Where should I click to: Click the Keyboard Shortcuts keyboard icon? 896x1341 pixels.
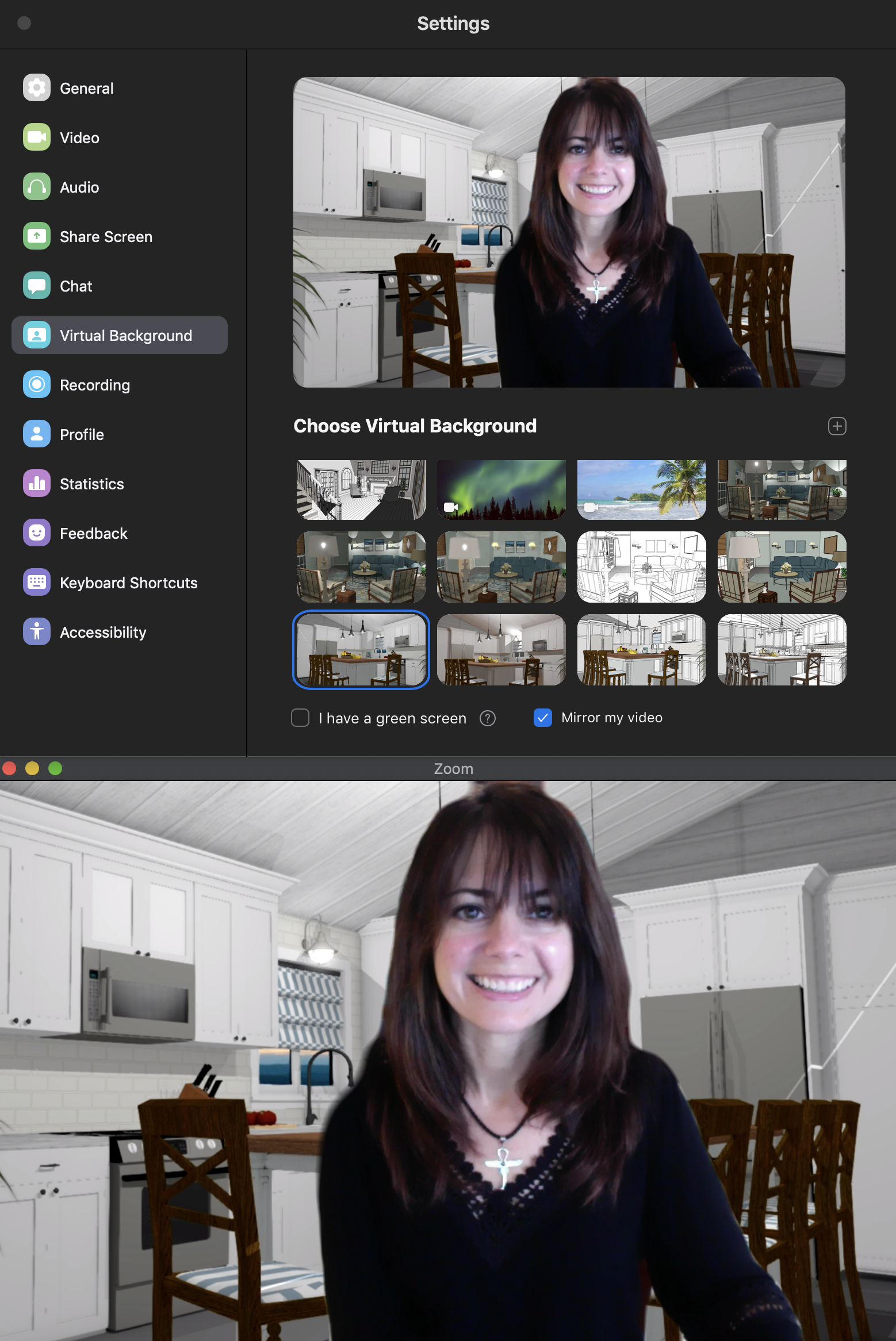coord(37,583)
